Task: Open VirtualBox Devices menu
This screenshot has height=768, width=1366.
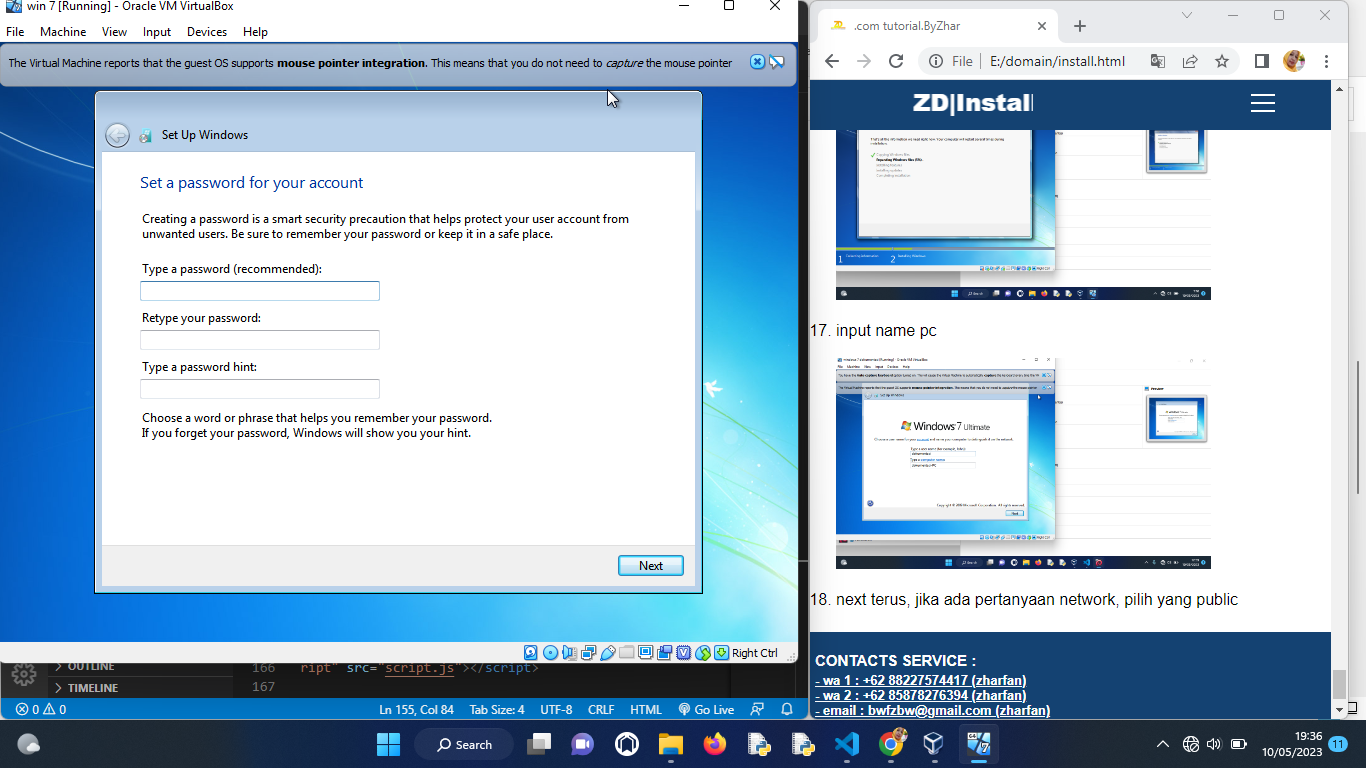Action: point(207,32)
